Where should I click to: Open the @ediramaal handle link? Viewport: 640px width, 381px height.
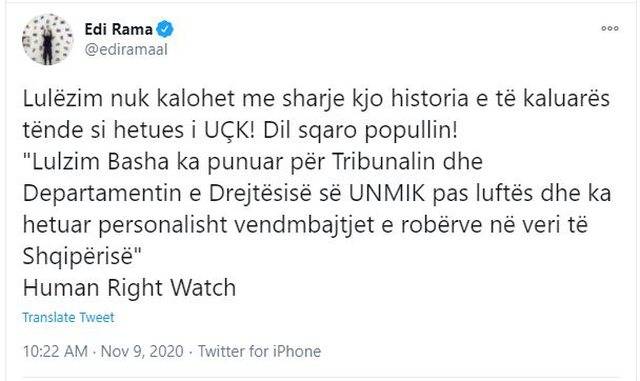click(x=126, y=49)
